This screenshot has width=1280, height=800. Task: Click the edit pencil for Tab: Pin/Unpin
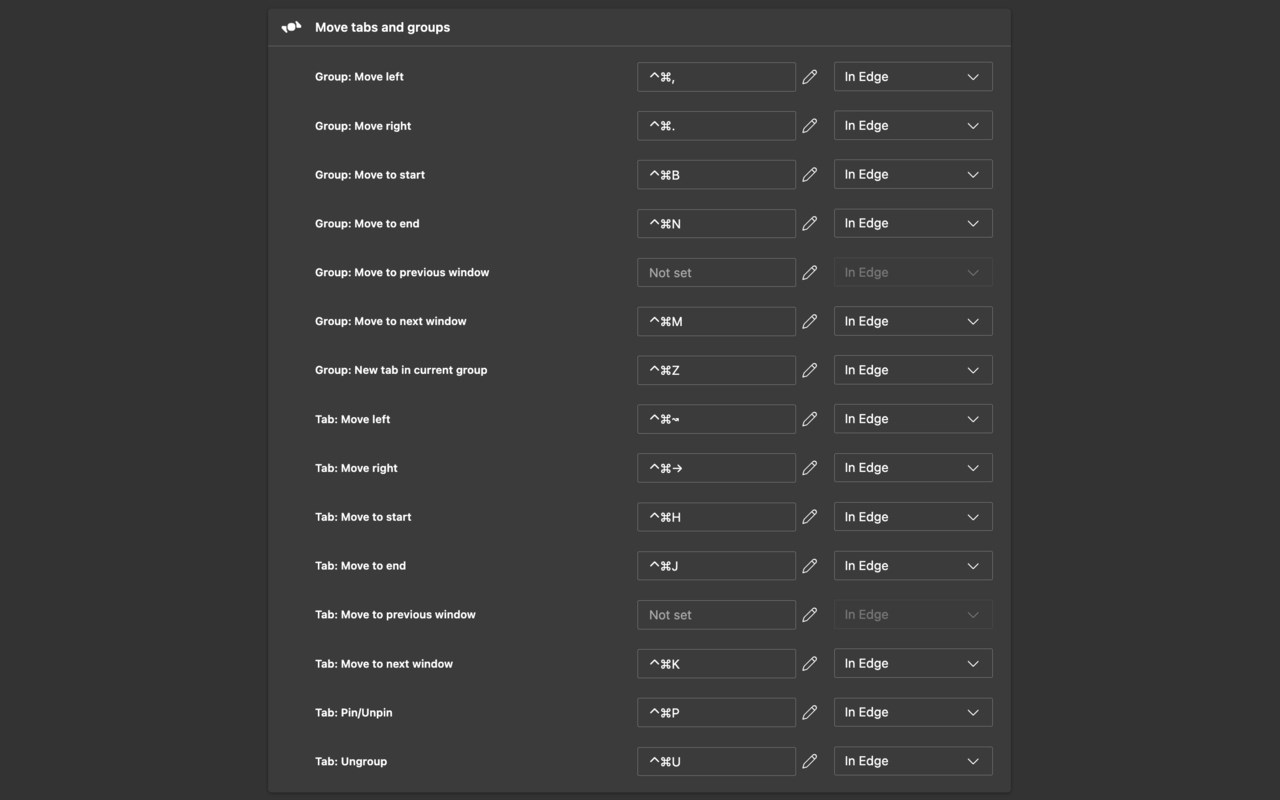810,713
